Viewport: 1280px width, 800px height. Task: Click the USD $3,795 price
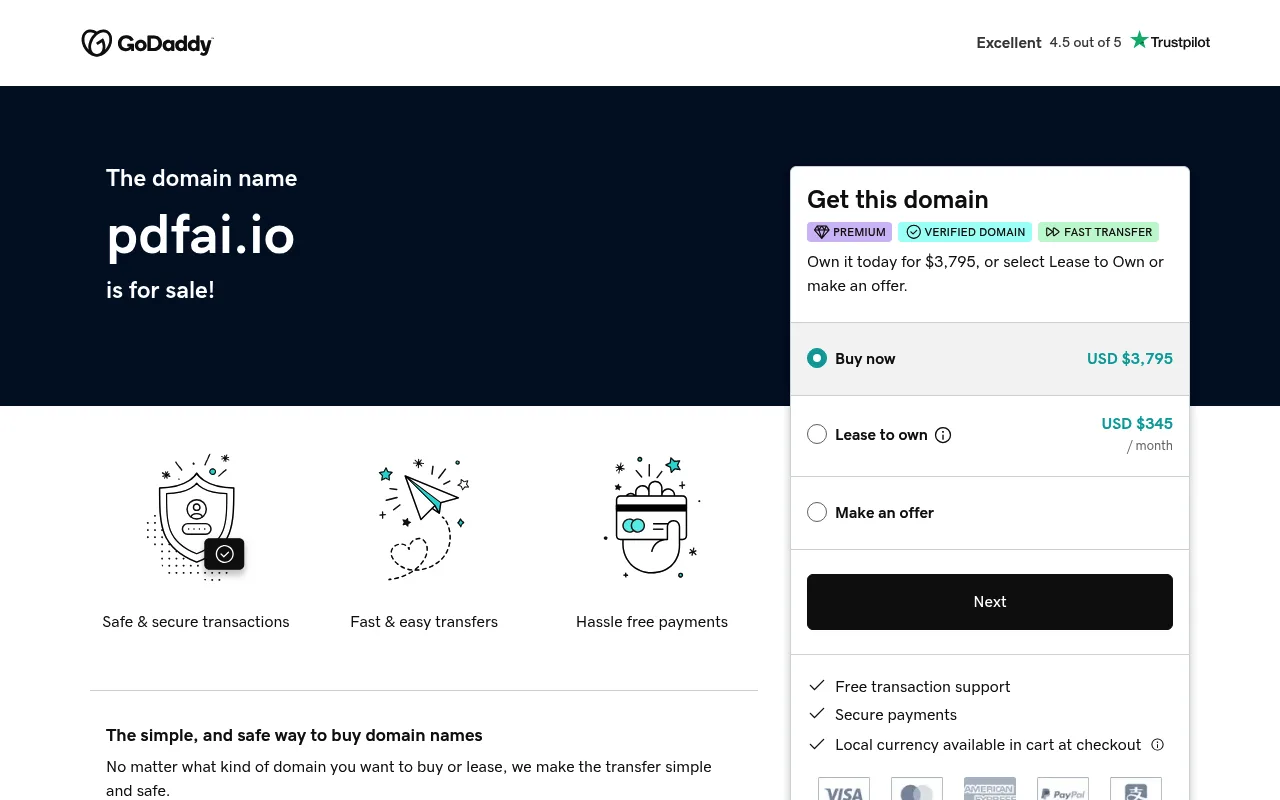click(1130, 358)
